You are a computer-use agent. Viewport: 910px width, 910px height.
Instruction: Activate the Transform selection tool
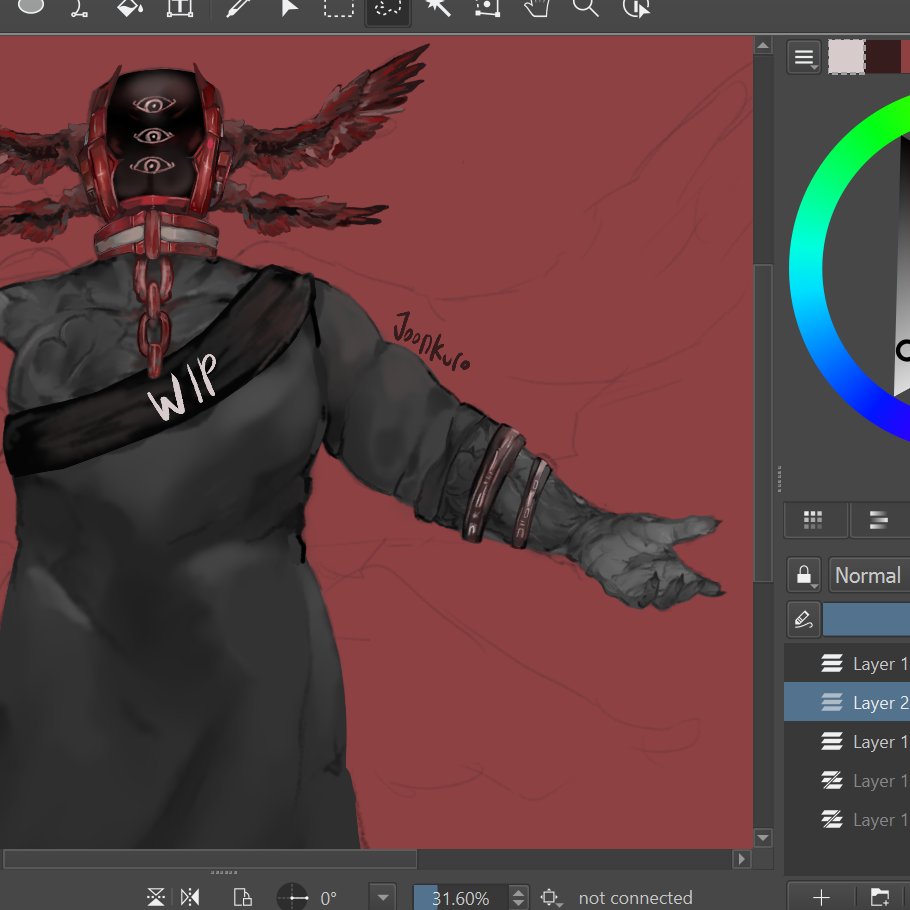488,8
